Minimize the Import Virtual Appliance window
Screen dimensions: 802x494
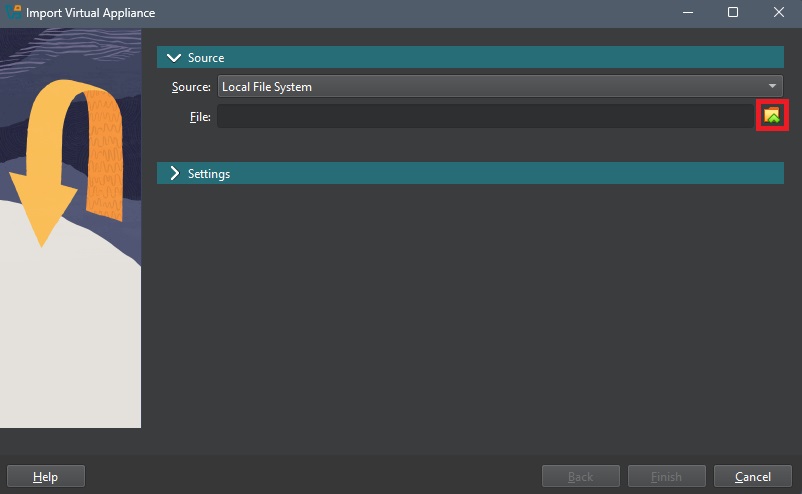pos(688,13)
